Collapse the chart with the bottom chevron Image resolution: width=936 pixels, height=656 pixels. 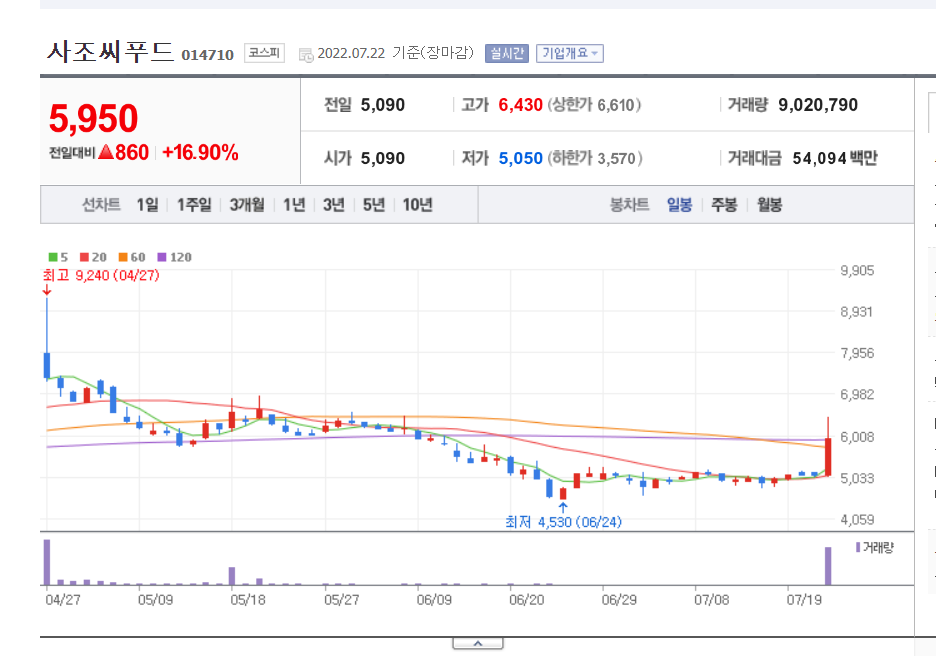[x=478, y=643]
